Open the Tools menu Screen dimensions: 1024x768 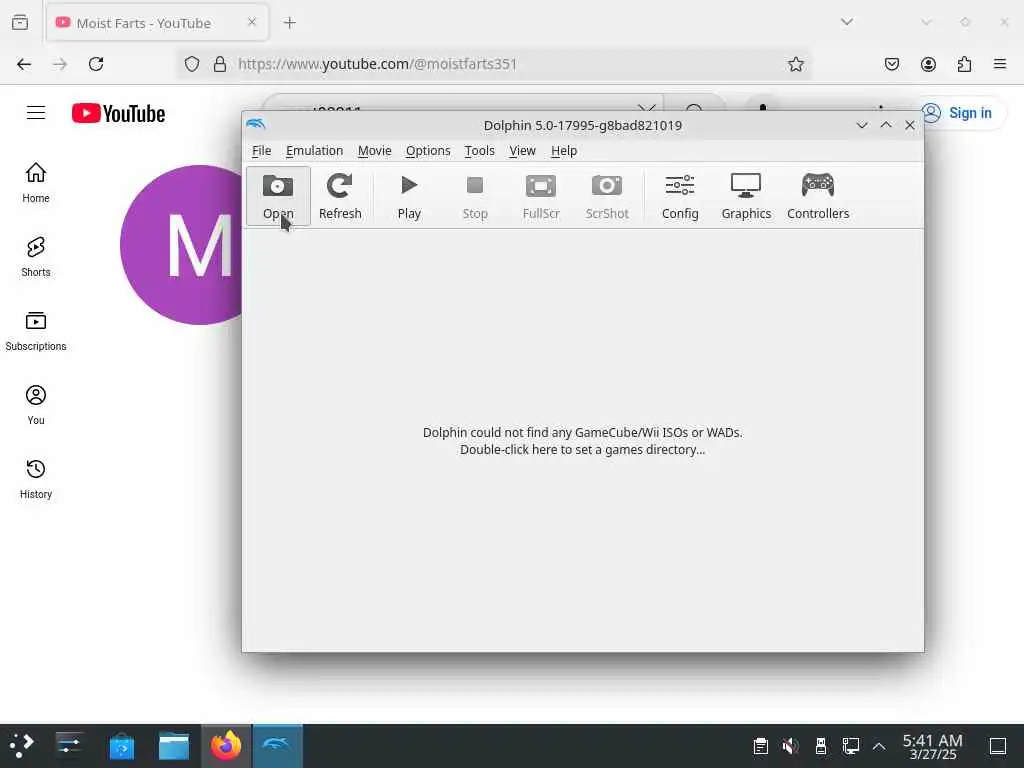(479, 151)
